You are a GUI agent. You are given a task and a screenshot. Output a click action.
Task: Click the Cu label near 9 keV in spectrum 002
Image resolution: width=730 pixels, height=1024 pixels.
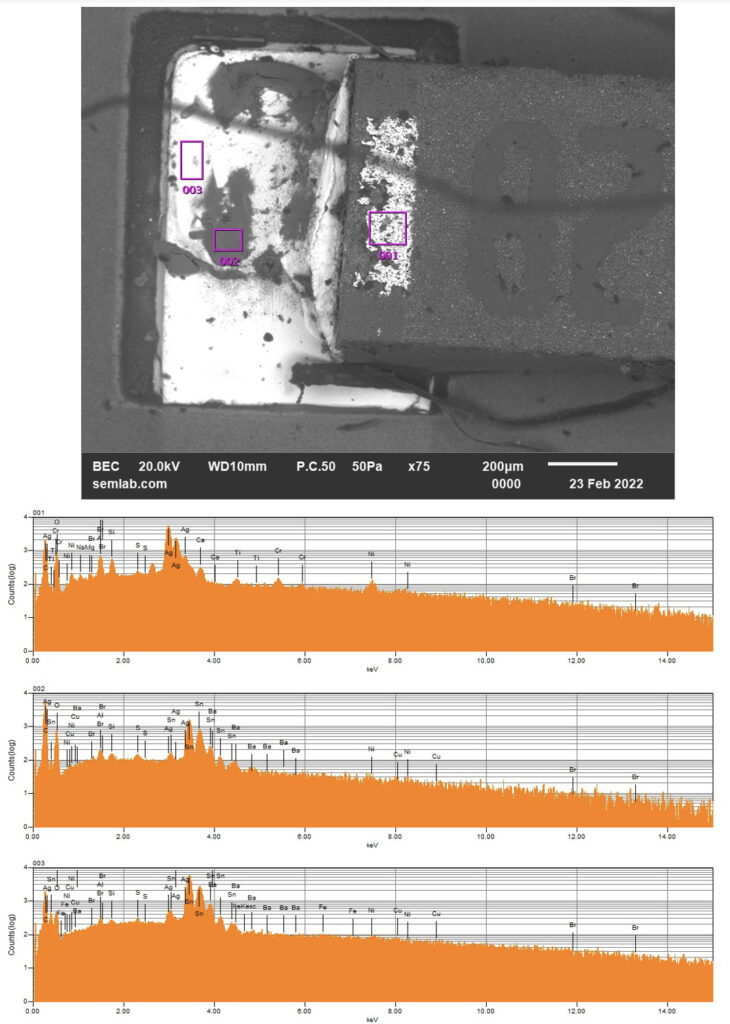coord(436,756)
